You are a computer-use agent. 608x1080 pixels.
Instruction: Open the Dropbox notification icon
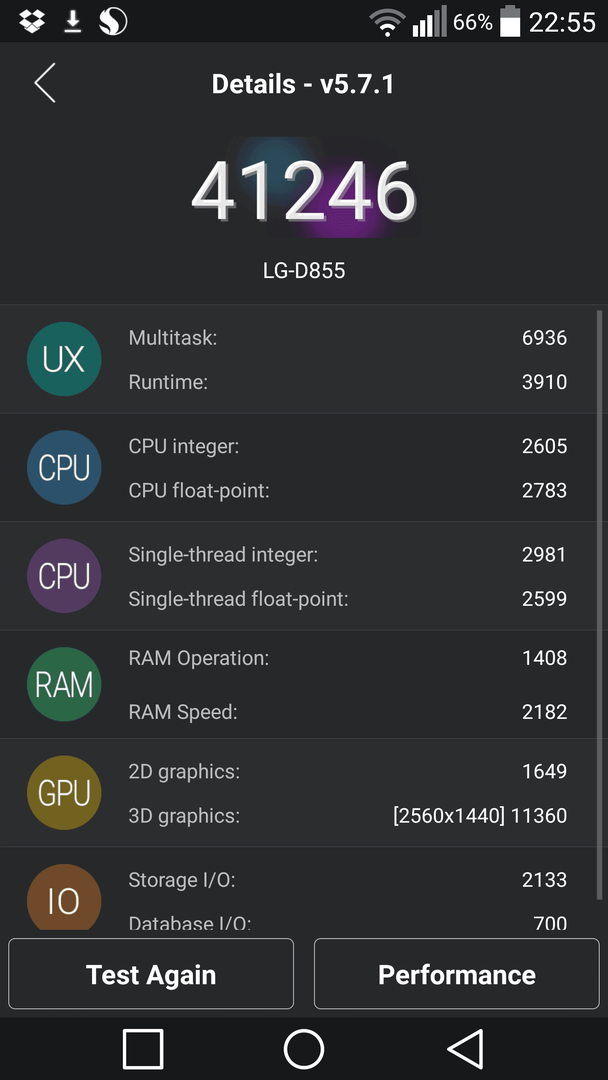click(32, 21)
